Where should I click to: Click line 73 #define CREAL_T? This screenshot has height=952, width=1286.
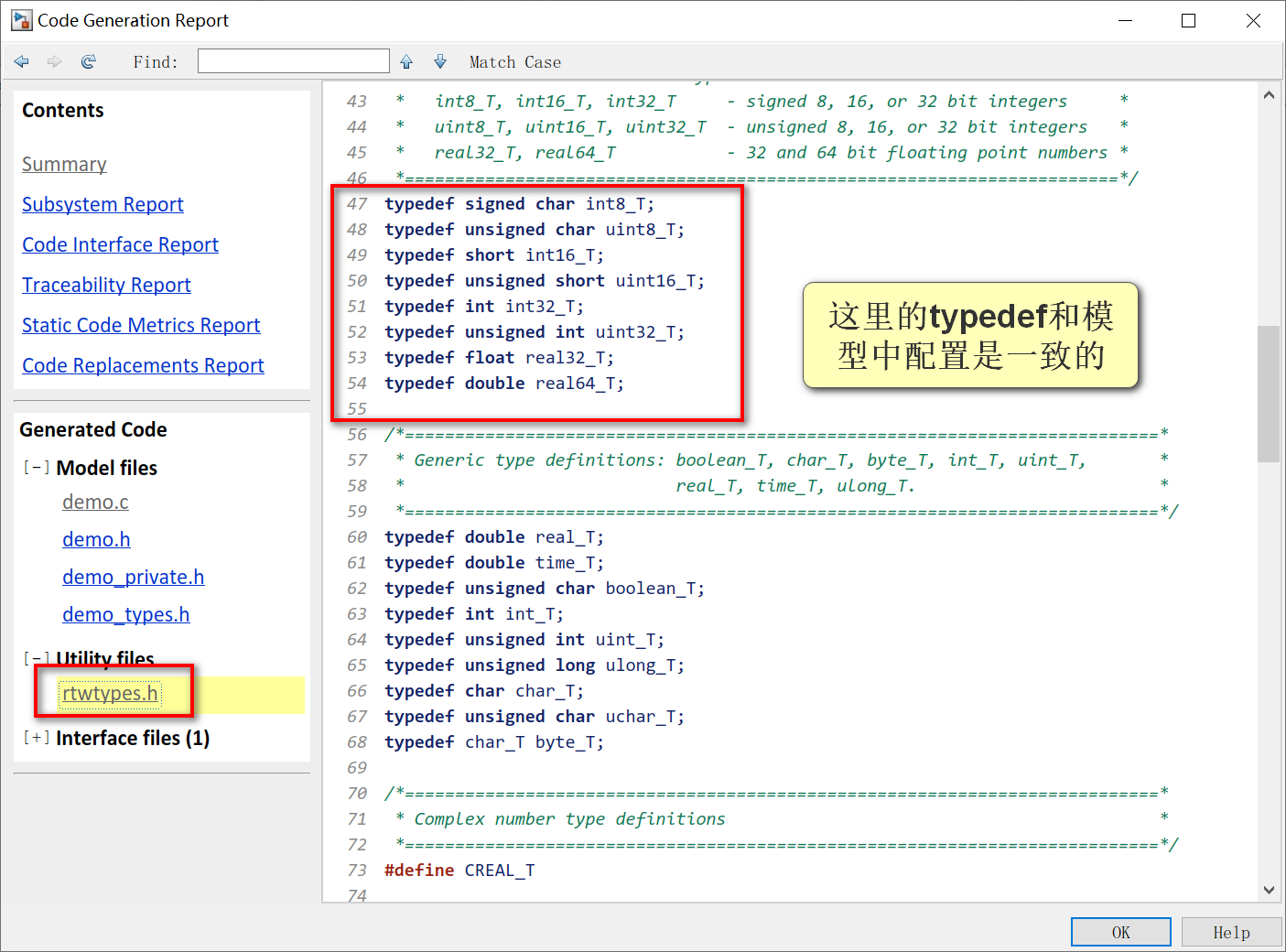pyautogui.click(x=459, y=871)
